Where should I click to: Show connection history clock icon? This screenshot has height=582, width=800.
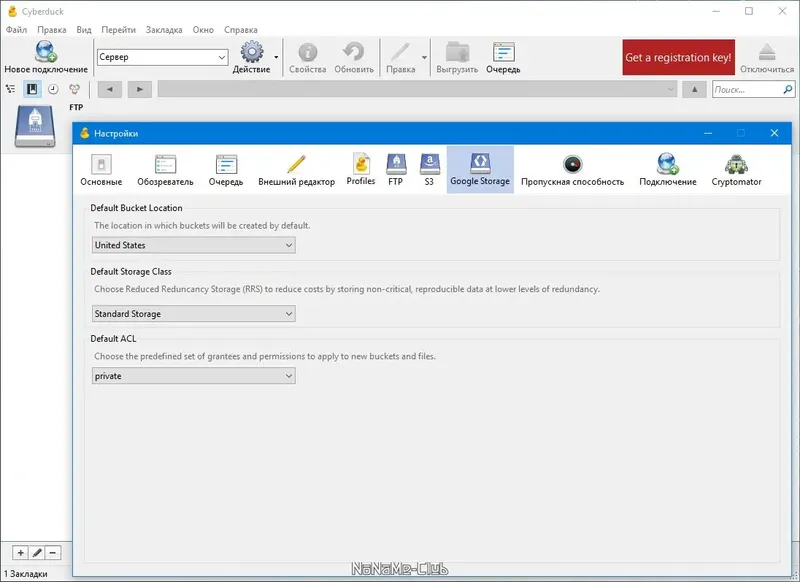[x=53, y=89]
